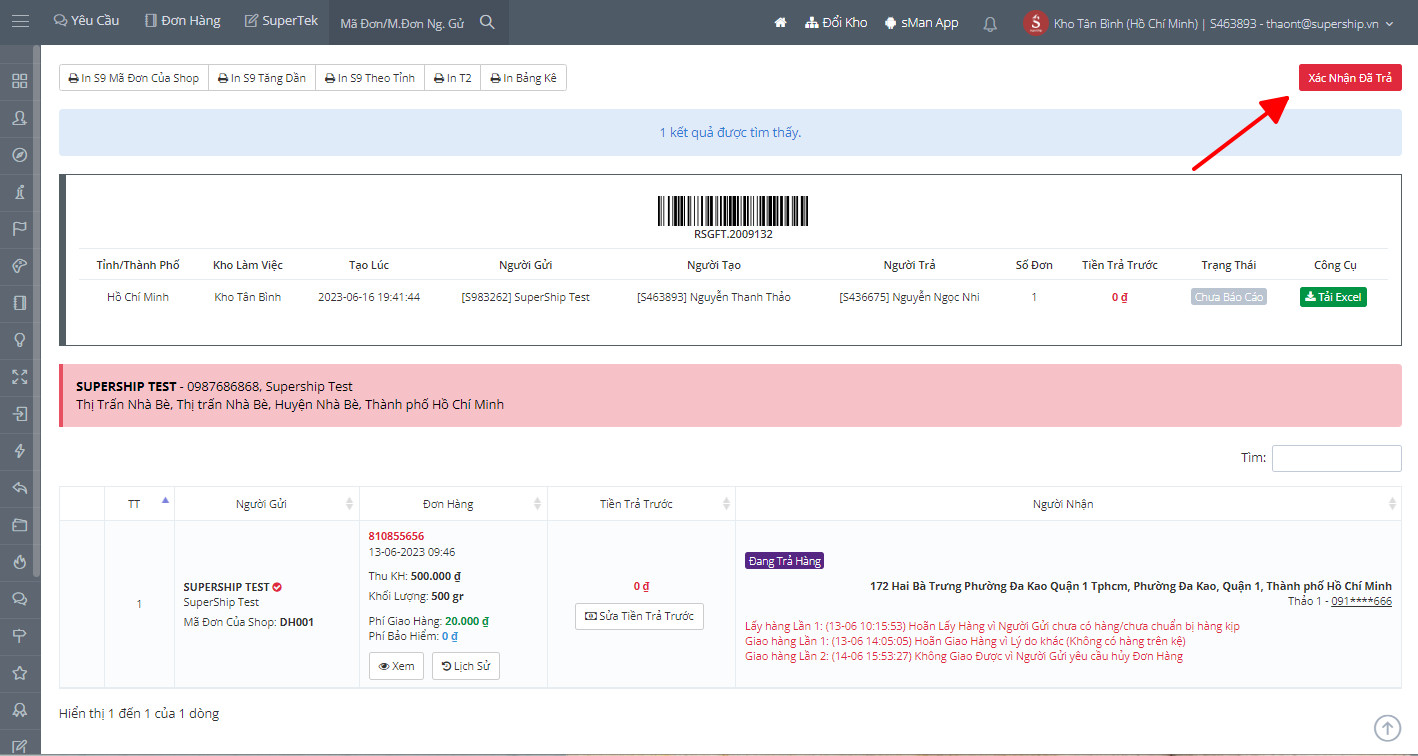Click sender [S983262] SuperShip Test

pyautogui.click(x=525, y=297)
